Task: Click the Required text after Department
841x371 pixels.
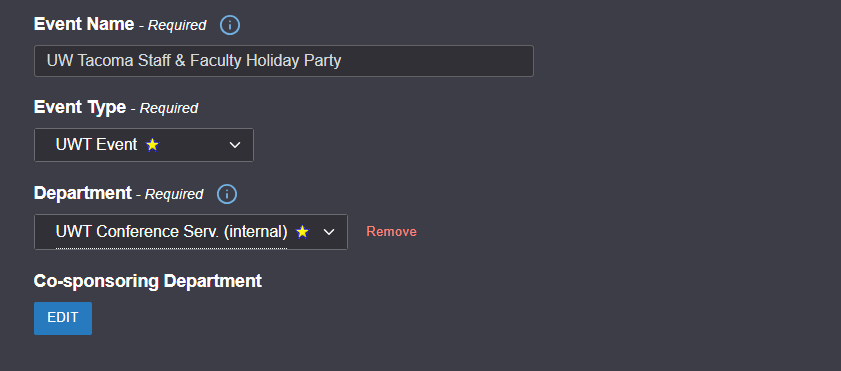Action: (x=174, y=194)
